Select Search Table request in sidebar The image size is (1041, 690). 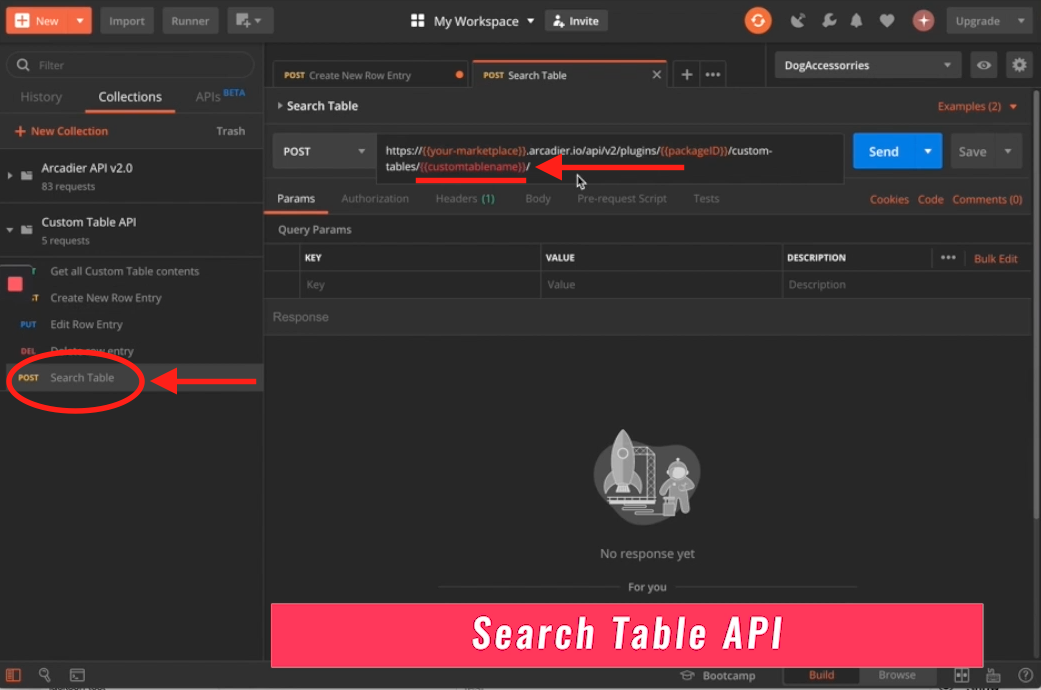pyautogui.click(x=131, y=377)
